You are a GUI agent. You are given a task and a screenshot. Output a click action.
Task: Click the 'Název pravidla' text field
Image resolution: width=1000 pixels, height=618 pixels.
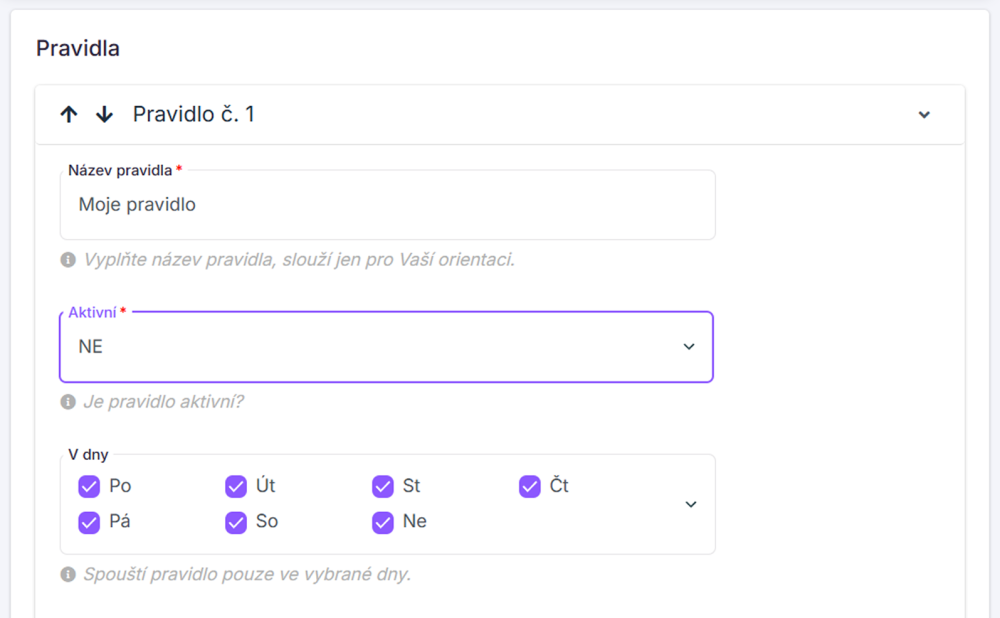click(386, 205)
